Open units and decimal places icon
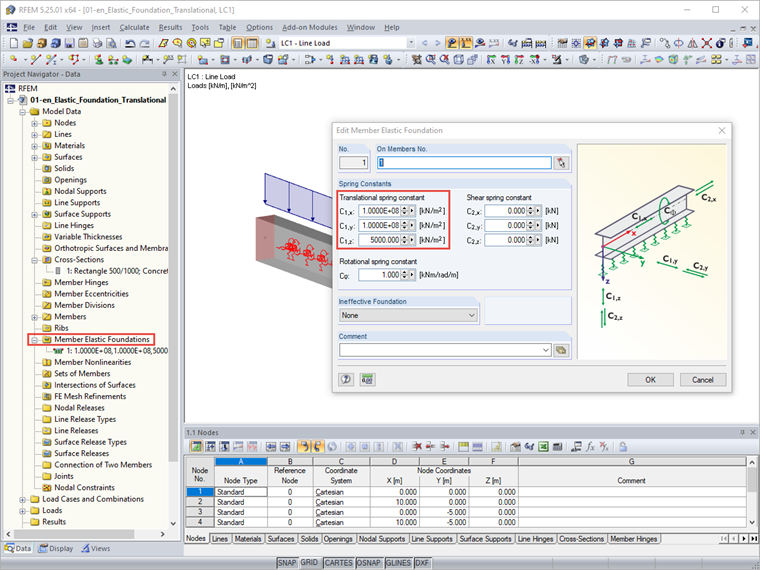Viewport: 760px width, 570px height. [x=367, y=380]
